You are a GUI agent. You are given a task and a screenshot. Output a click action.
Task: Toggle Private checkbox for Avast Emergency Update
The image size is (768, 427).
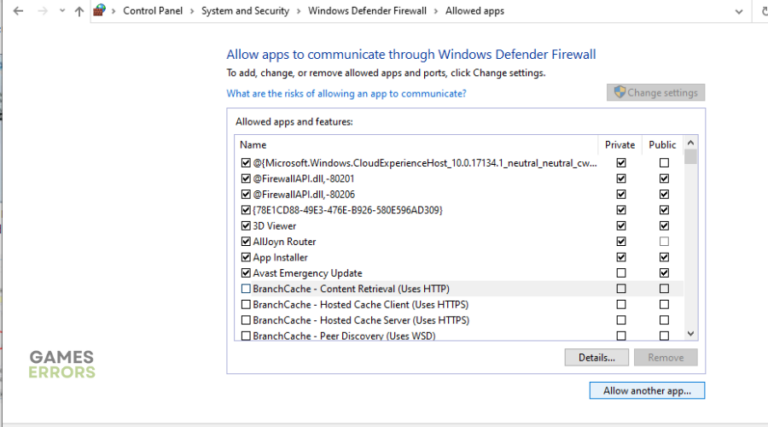[x=621, y=273]
